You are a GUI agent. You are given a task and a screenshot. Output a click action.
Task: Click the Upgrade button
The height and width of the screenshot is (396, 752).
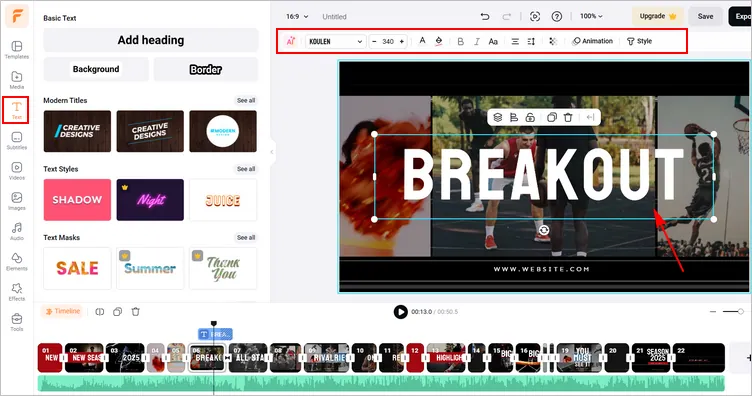point(658,16)
